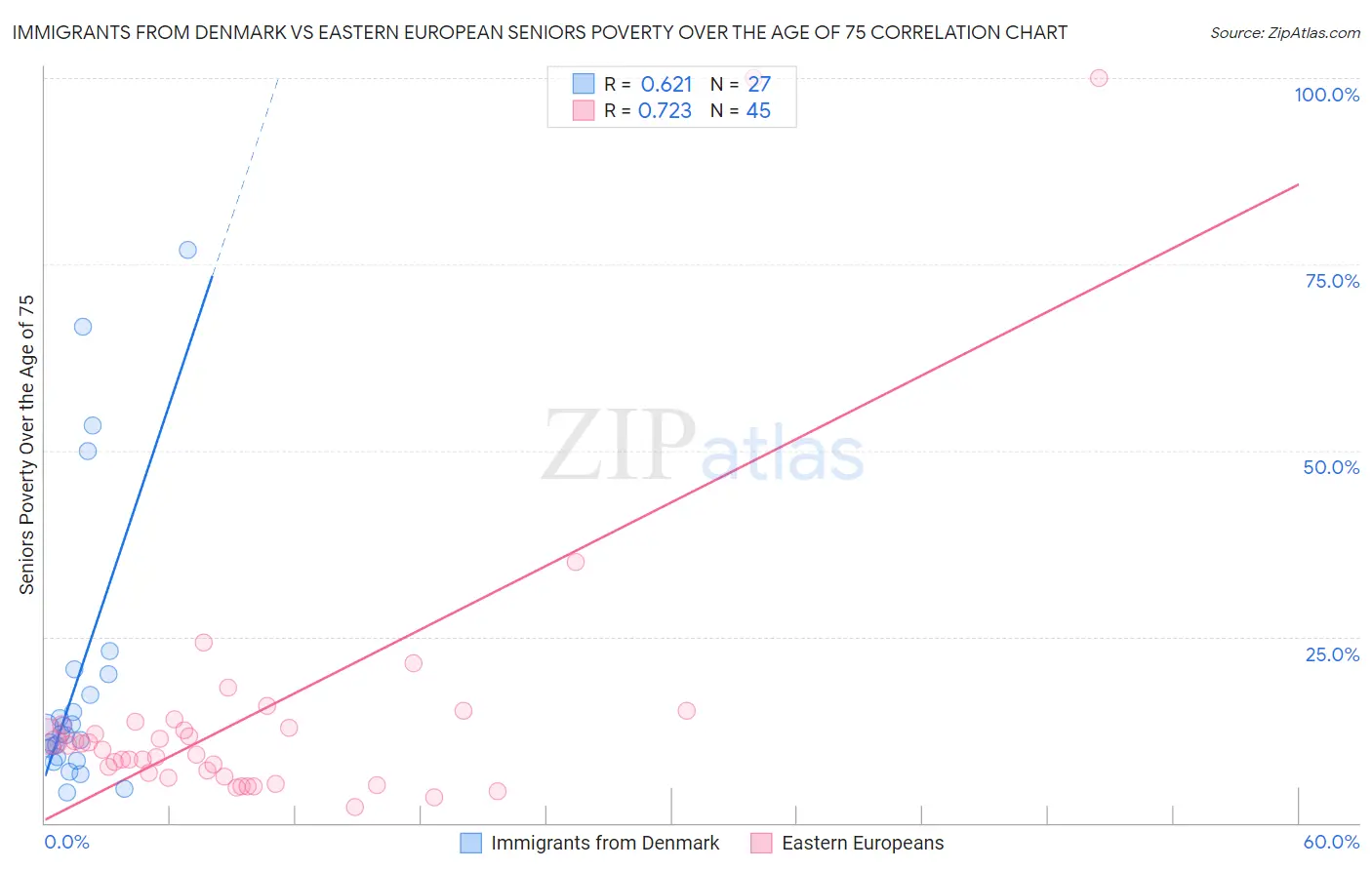Select the blue data point near 66%

coord(83,327)
